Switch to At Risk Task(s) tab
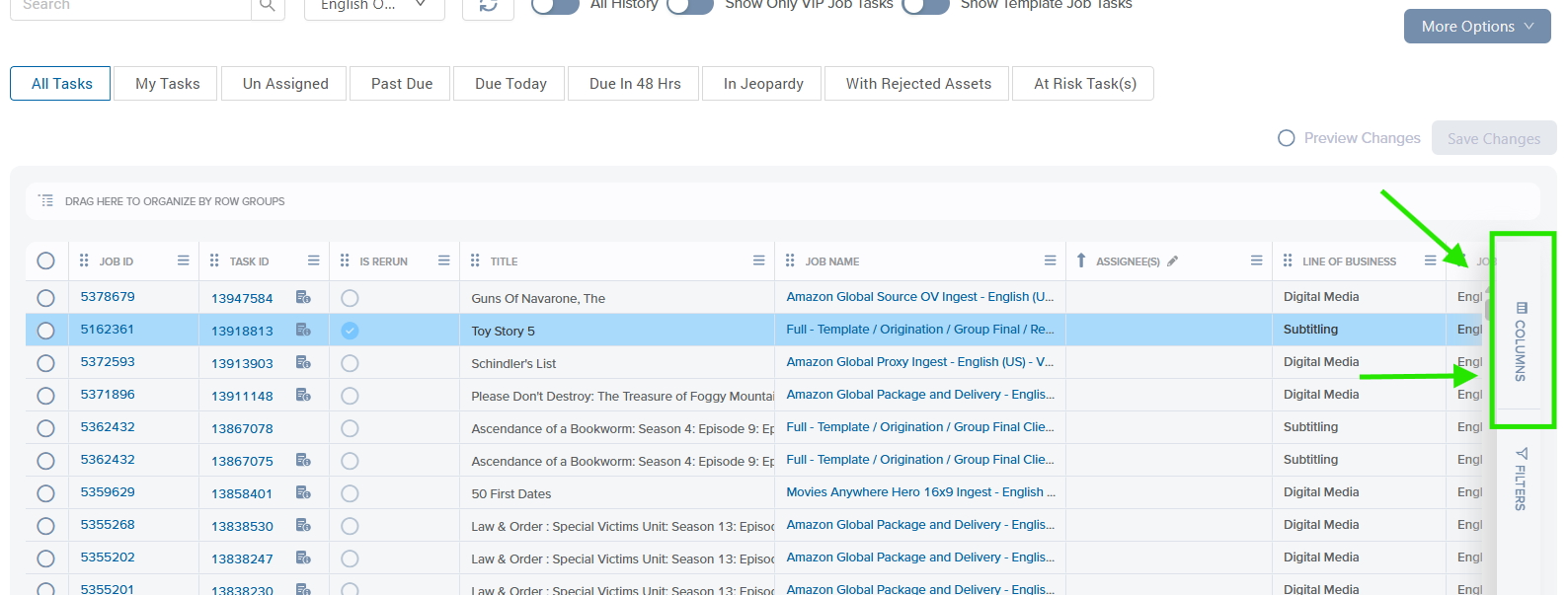Viewport: 1568px width, 595px height. coord(1085,84)
